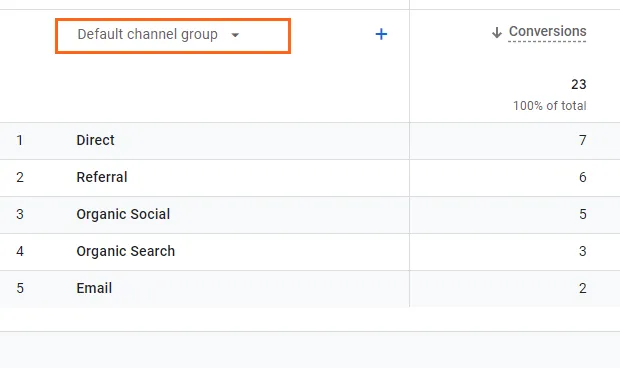Image resolution: width=620 pixels, height=368 pixels.
Task: Select the Email channel row label
Action: coord(94,288)
